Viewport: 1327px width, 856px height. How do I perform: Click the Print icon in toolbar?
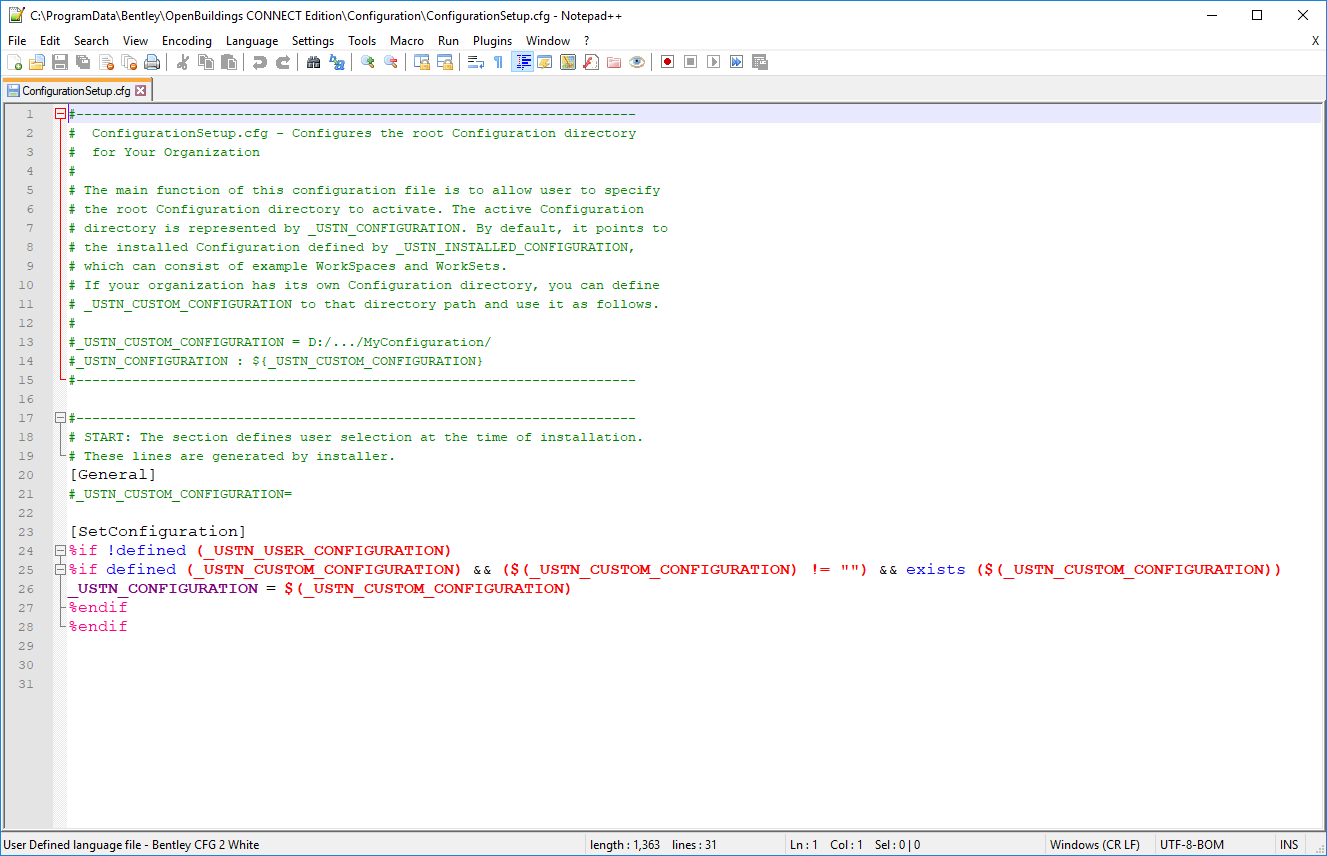point(152,62)
